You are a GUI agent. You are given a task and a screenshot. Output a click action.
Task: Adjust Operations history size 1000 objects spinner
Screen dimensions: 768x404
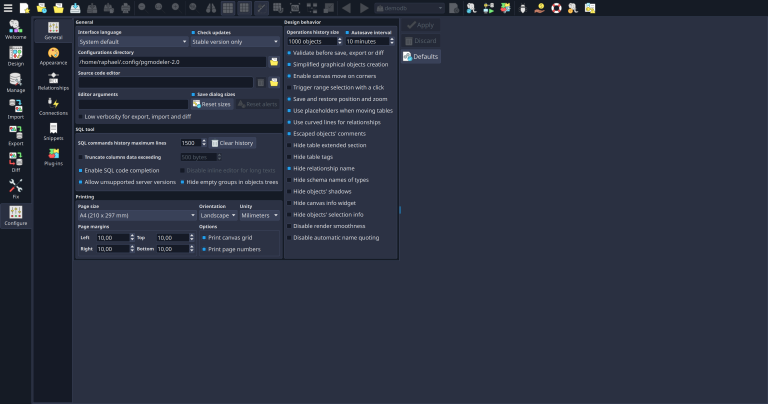coord(314,41)
